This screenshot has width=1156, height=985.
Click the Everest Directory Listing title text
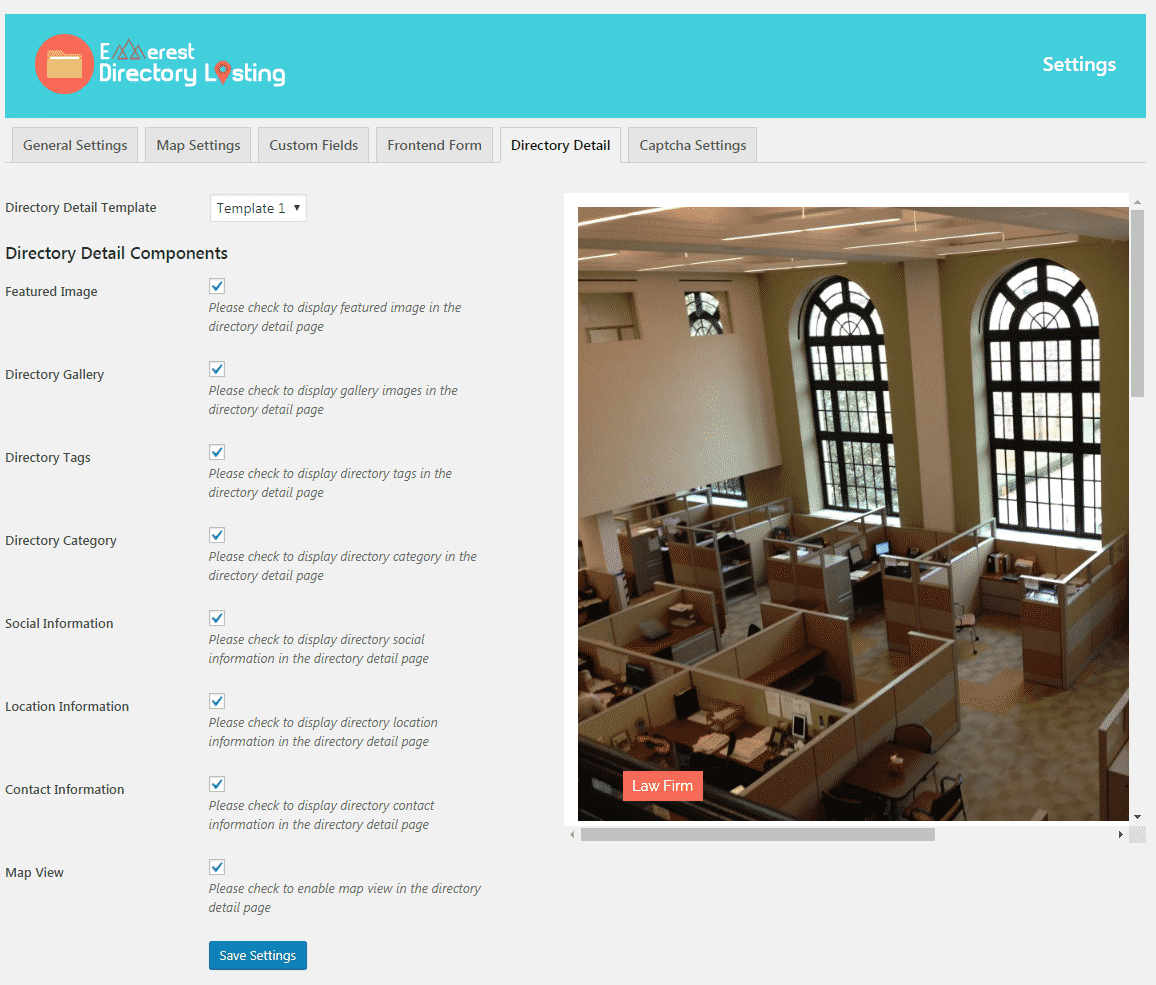pyautogui.click(x=192, y=63)
